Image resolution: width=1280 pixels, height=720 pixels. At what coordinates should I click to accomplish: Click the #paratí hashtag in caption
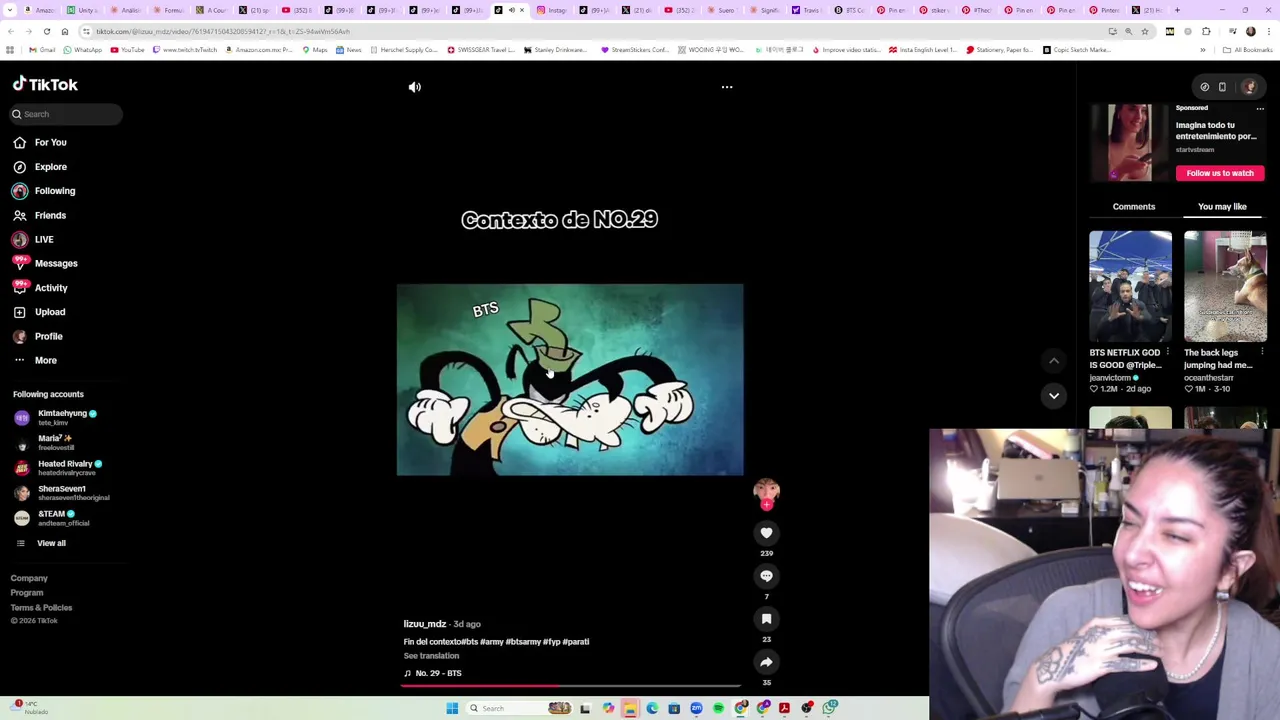[576, 642]
